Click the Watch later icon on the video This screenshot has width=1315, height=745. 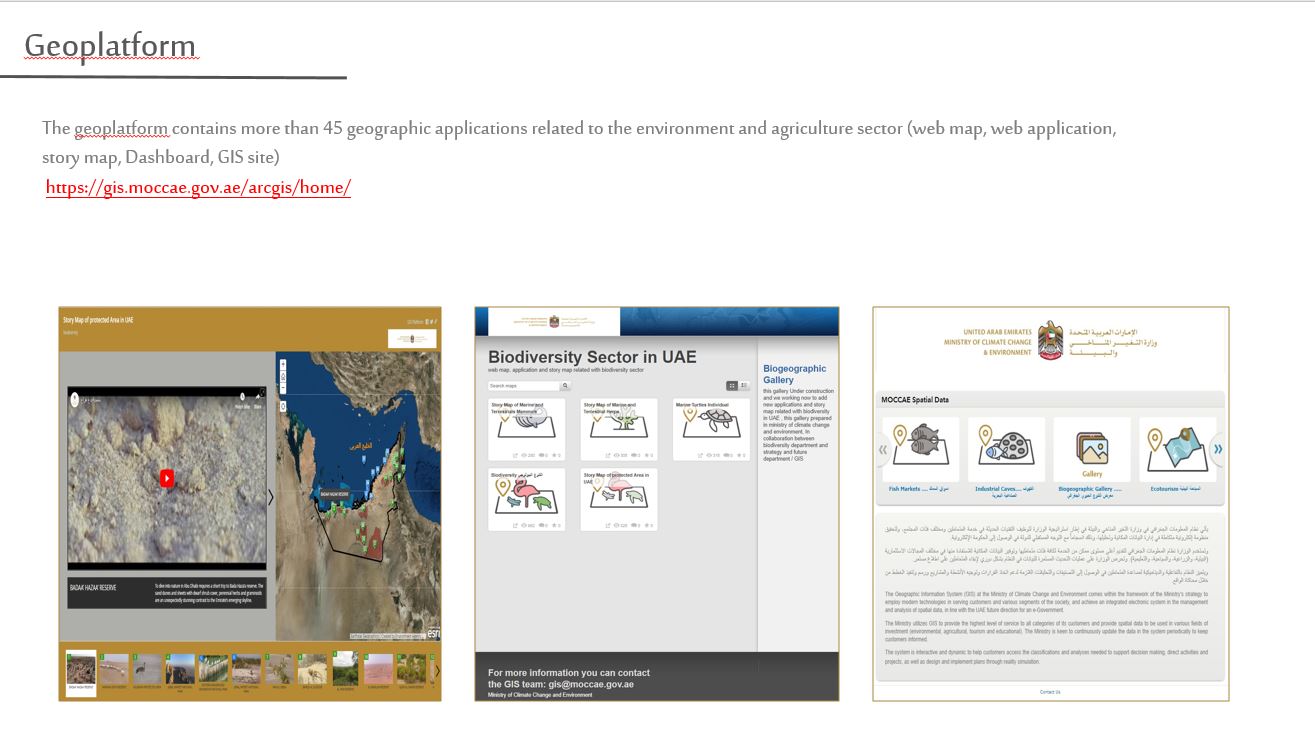[x=242, y=399]
